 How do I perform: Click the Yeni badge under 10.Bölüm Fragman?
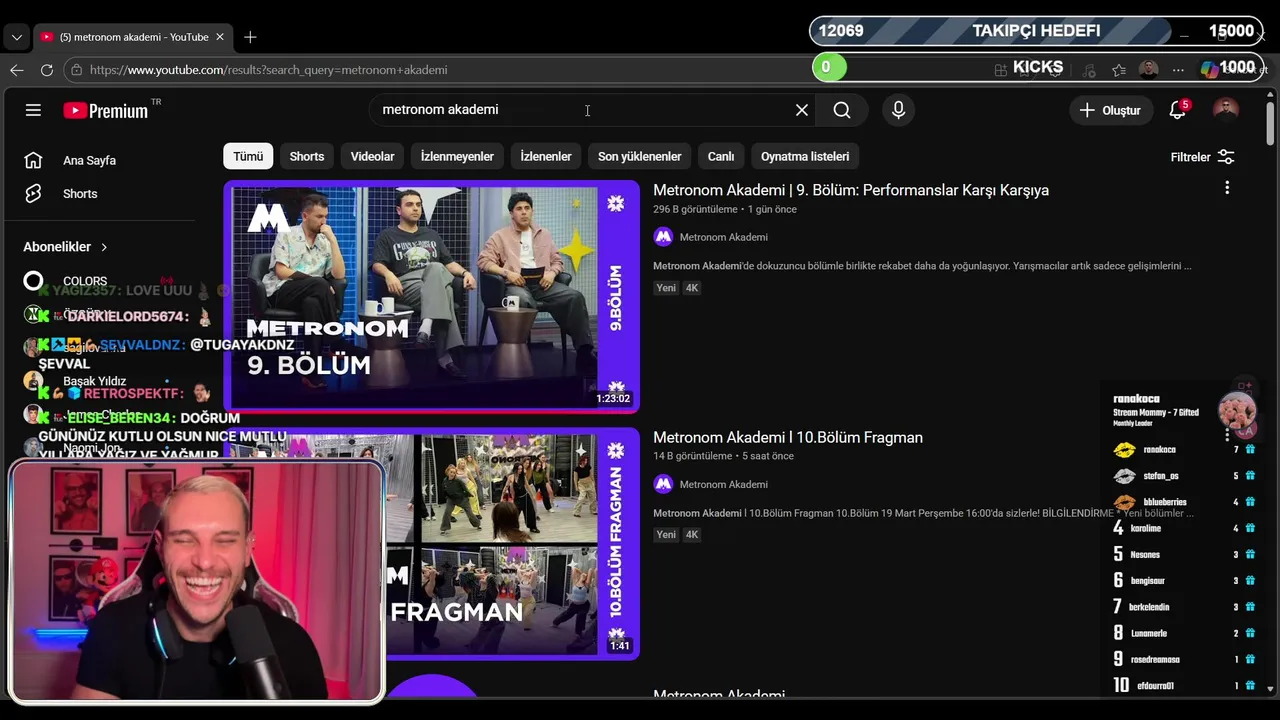(x=666, y=535)
